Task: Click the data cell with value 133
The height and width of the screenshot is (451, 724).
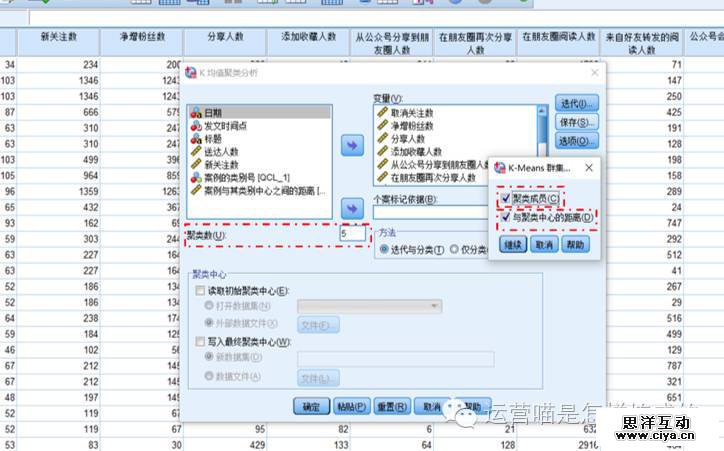Action: tap(308, 445)
